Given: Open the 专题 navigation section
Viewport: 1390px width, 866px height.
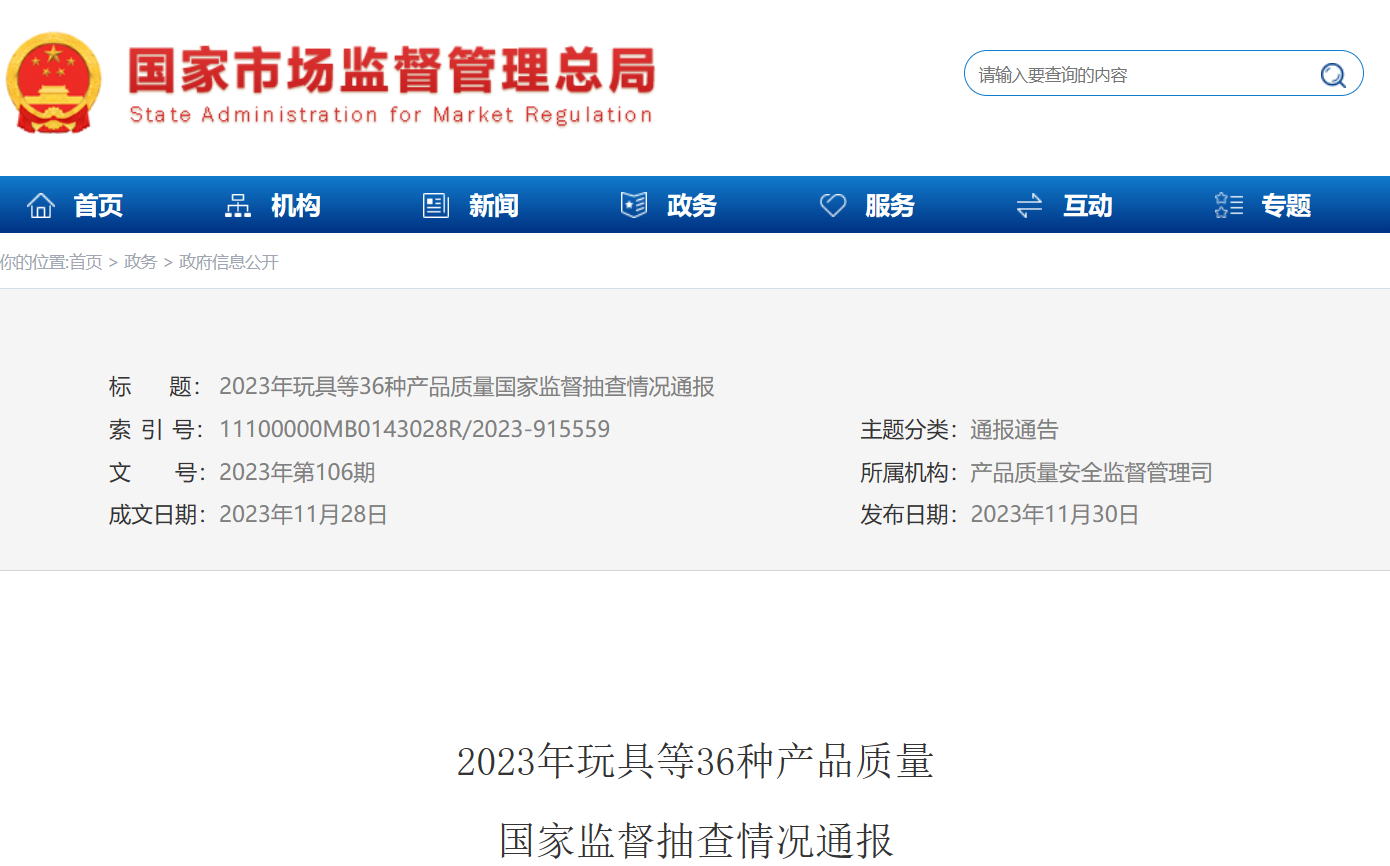Looking at the screenshot, I should (x=1286, y=206).
